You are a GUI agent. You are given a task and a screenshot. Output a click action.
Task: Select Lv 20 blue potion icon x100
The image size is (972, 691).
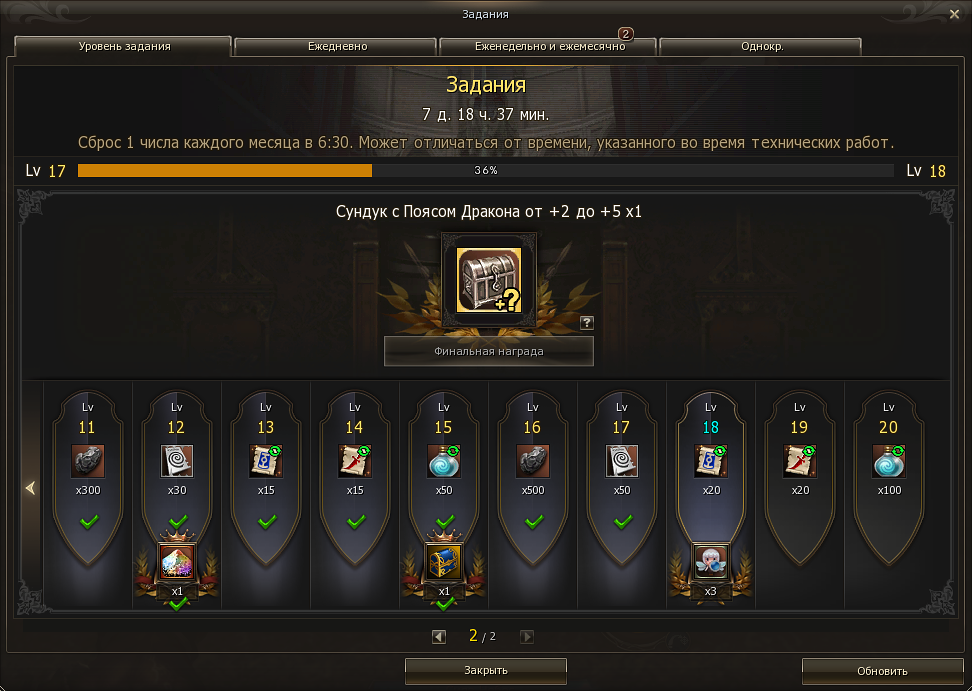[x=889, y=461]
